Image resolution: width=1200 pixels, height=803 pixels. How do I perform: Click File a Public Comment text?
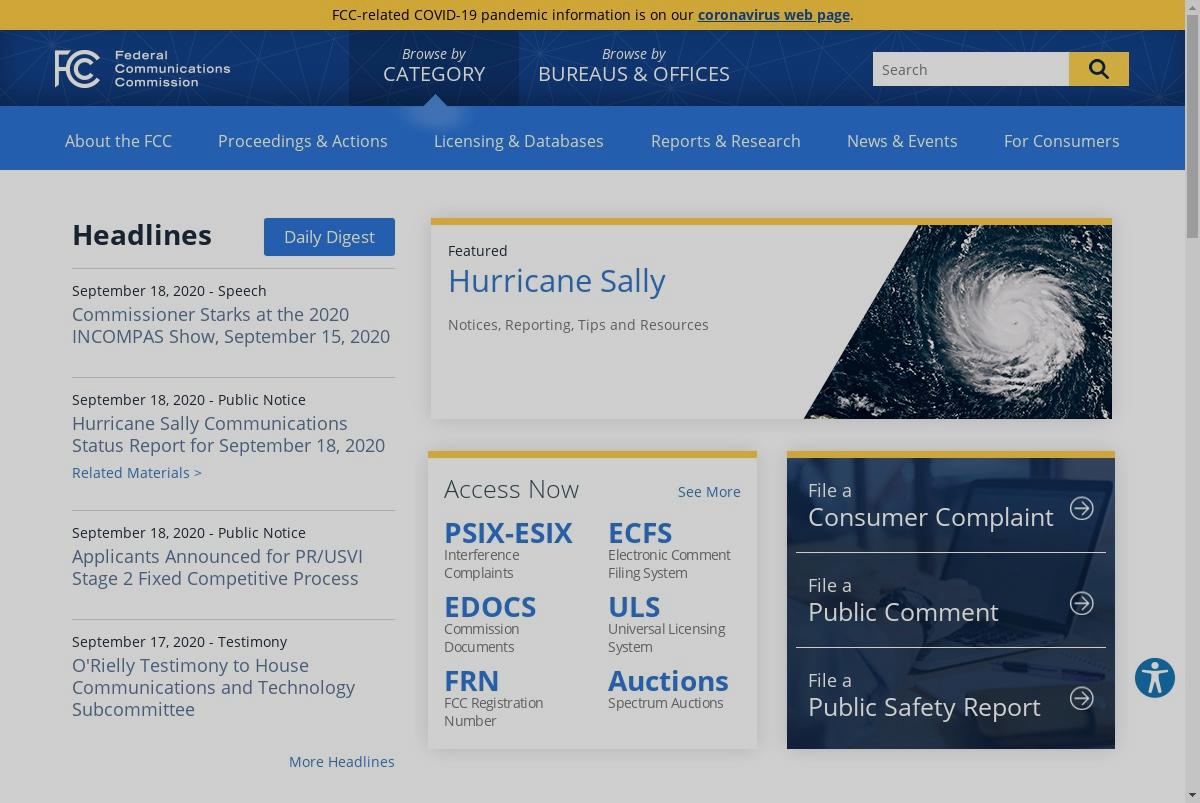pos(903,600)
